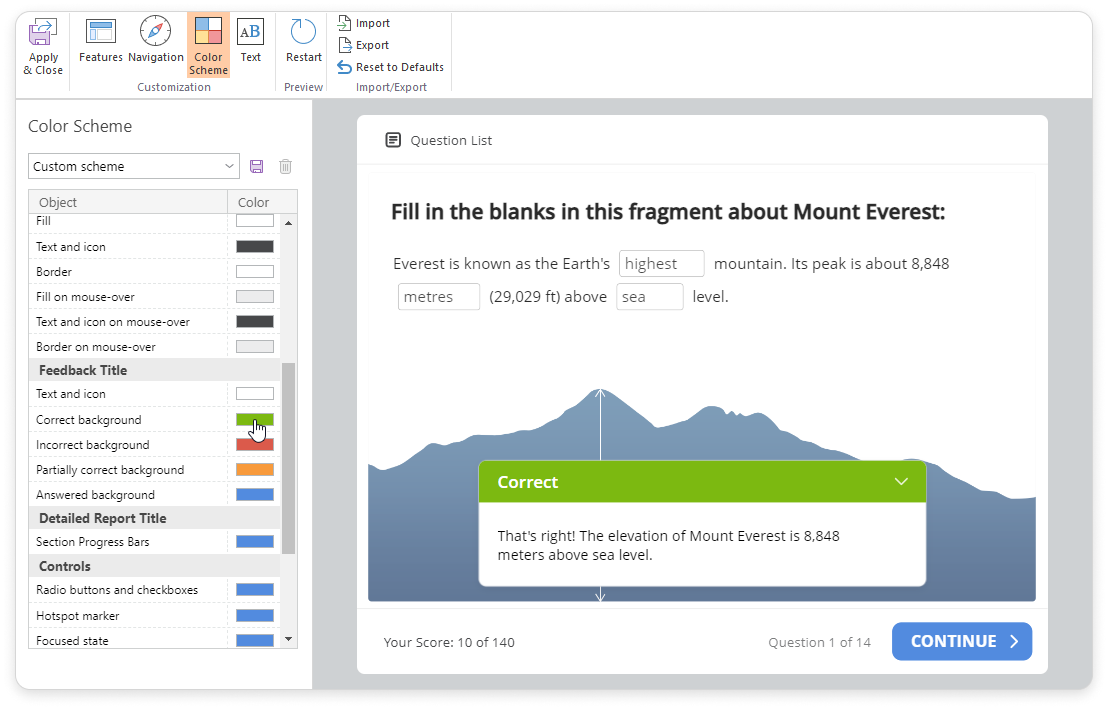Select the 'Hotspot marker' row label

pyautogui.click(x=78, y=616)
